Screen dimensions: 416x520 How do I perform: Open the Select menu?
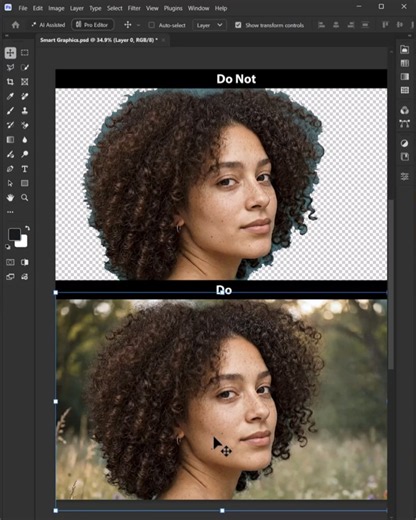115,8
